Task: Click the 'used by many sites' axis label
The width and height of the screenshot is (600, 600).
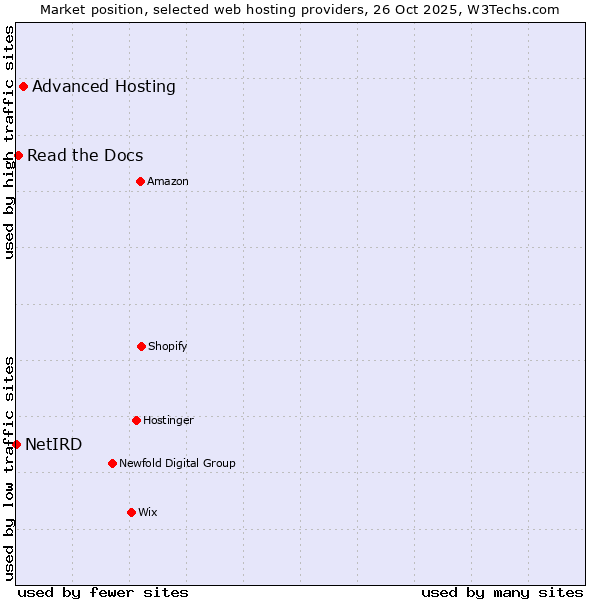Action: tap(502, 592)
